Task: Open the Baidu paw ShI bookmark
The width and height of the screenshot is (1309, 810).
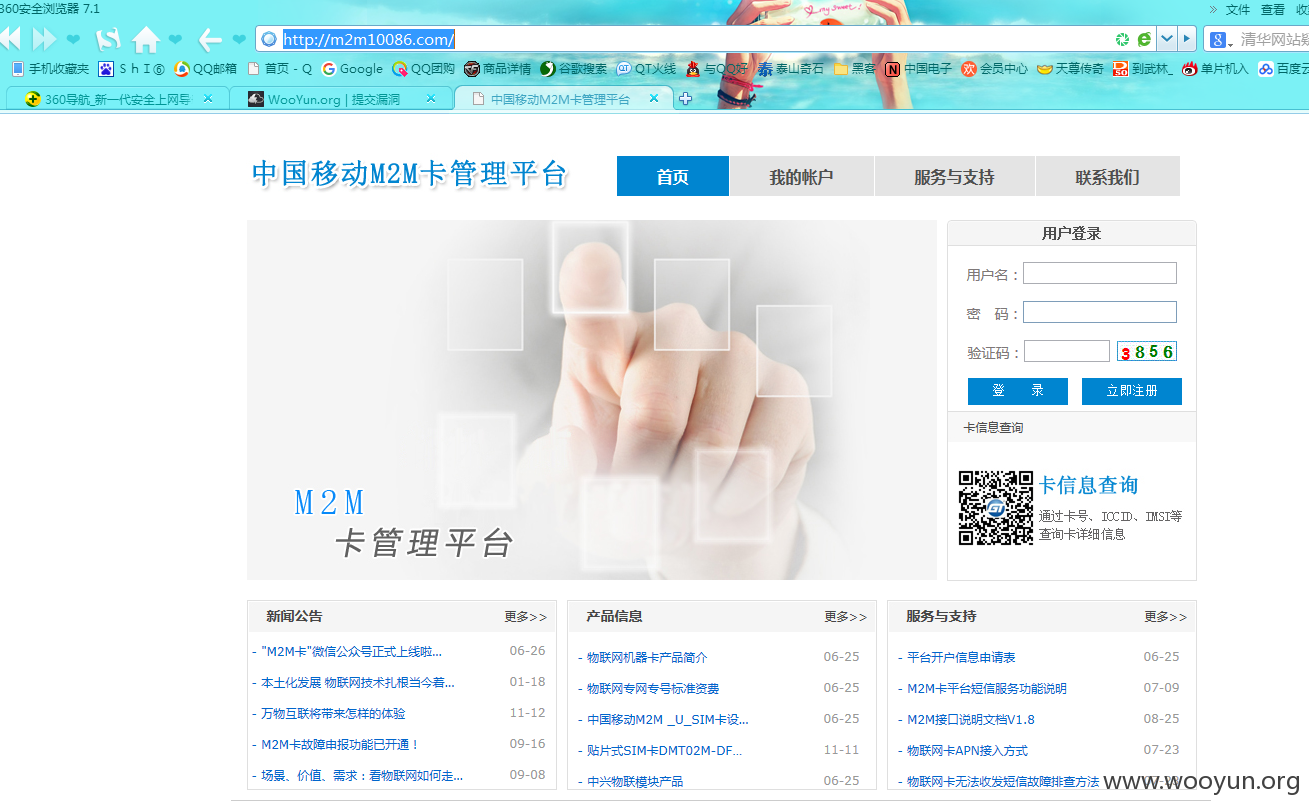Action: pos(131,69)
